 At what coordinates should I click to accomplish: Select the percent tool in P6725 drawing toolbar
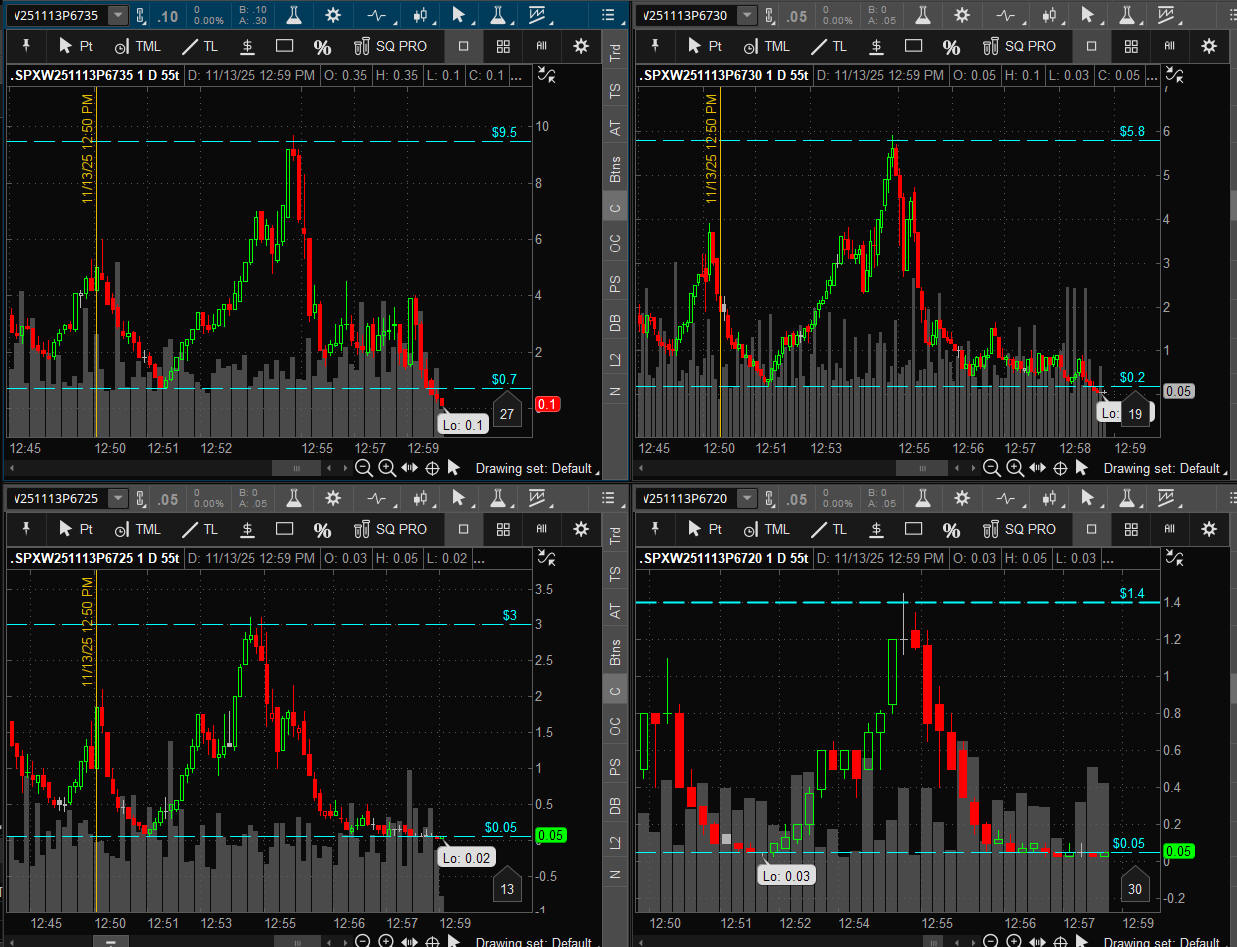322,529
